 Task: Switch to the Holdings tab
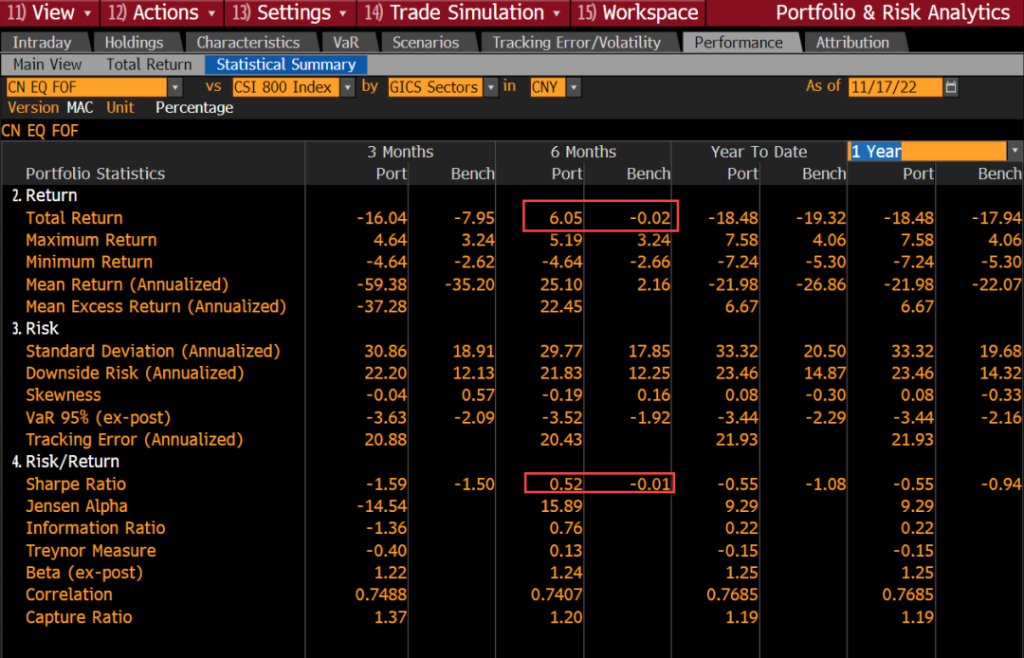[133, 42]
